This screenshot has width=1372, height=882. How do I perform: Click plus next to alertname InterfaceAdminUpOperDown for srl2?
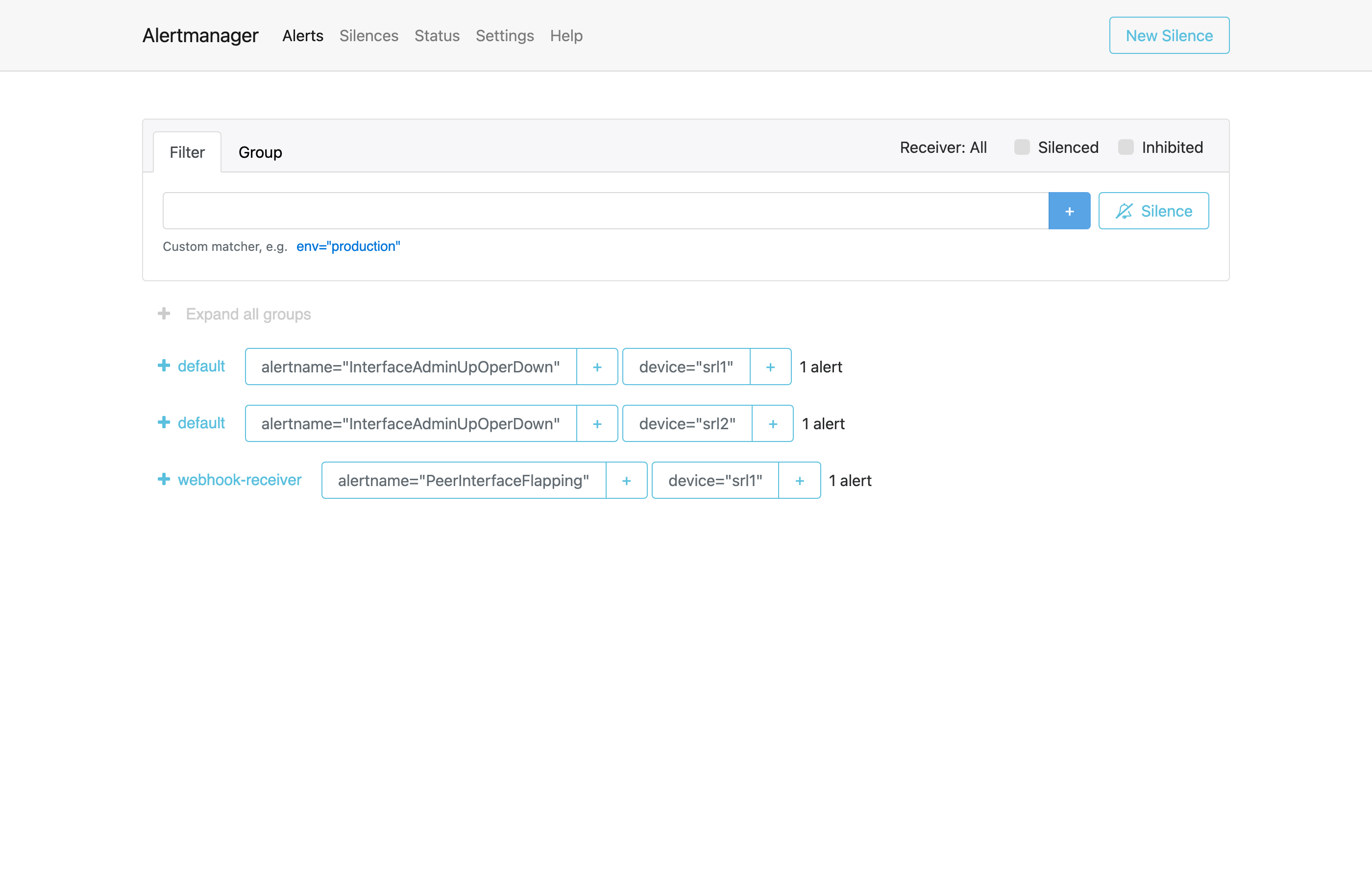point(597,423)
